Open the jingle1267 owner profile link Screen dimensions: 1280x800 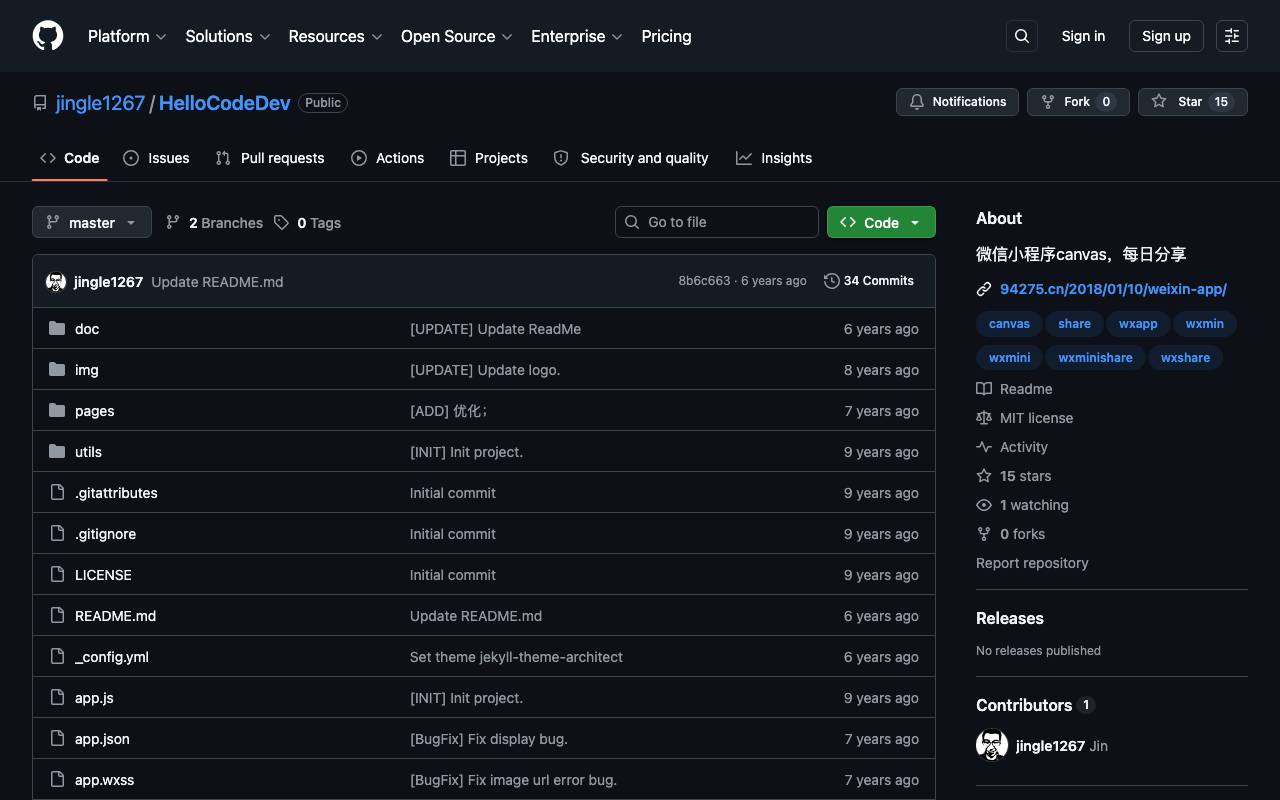point(100,103)
